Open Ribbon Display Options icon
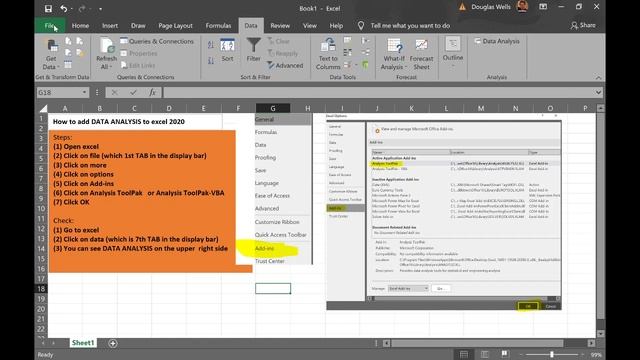Image resolution: width=640 pixels, height=360 pixels. coord(543,7)
